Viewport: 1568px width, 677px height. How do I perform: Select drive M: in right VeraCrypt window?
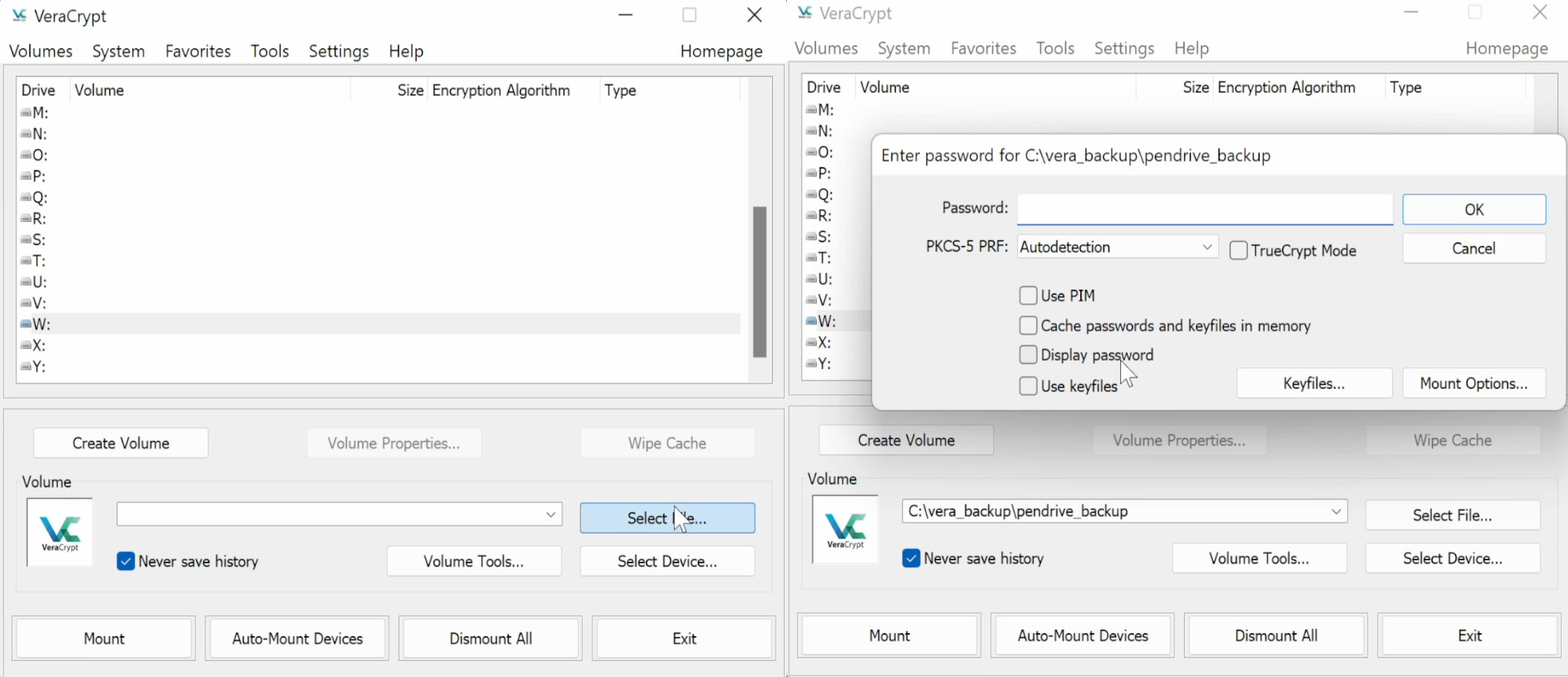[x=820, y=110]
